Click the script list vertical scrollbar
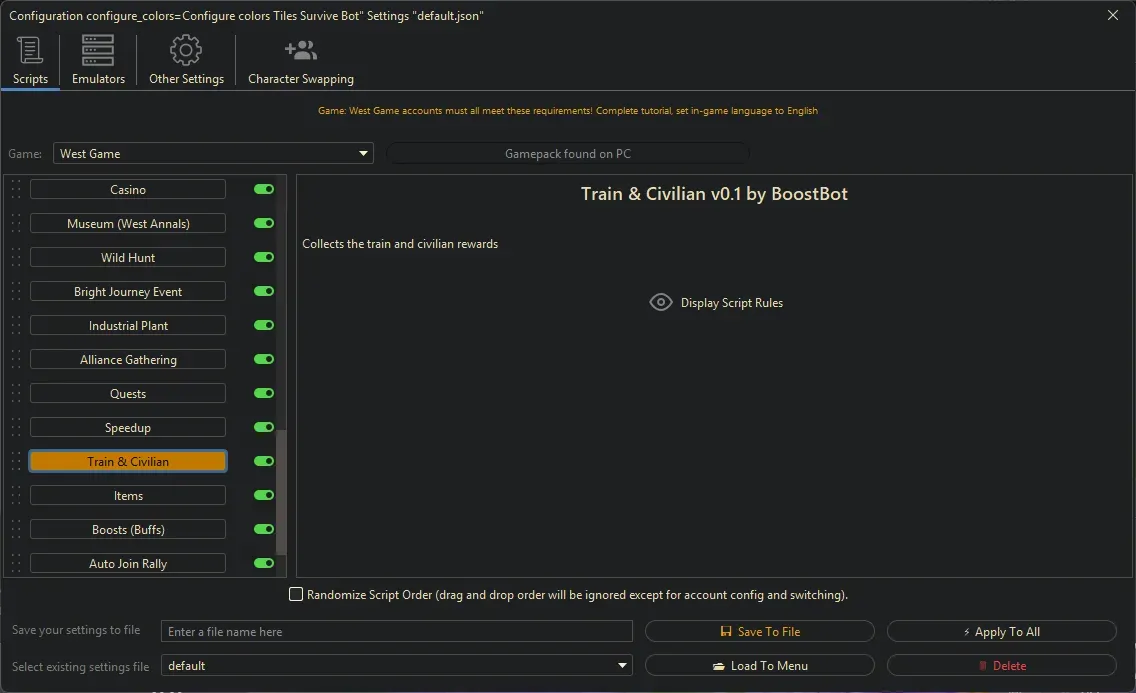Image resolution: width=1136 pixels, height=693 pixels. [x=281, y=490]
